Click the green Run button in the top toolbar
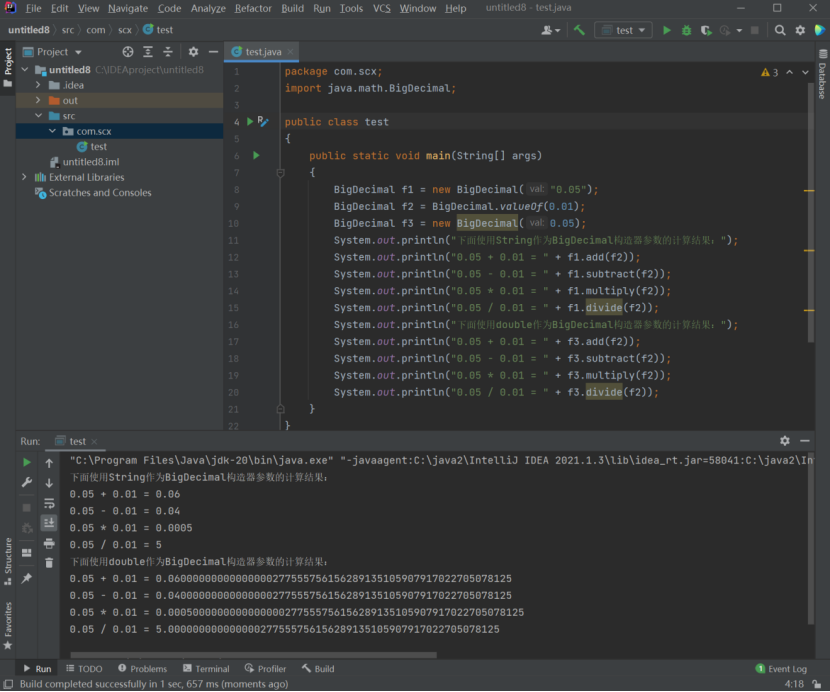Viewport: 830px width, 692px height. point(667,30)
